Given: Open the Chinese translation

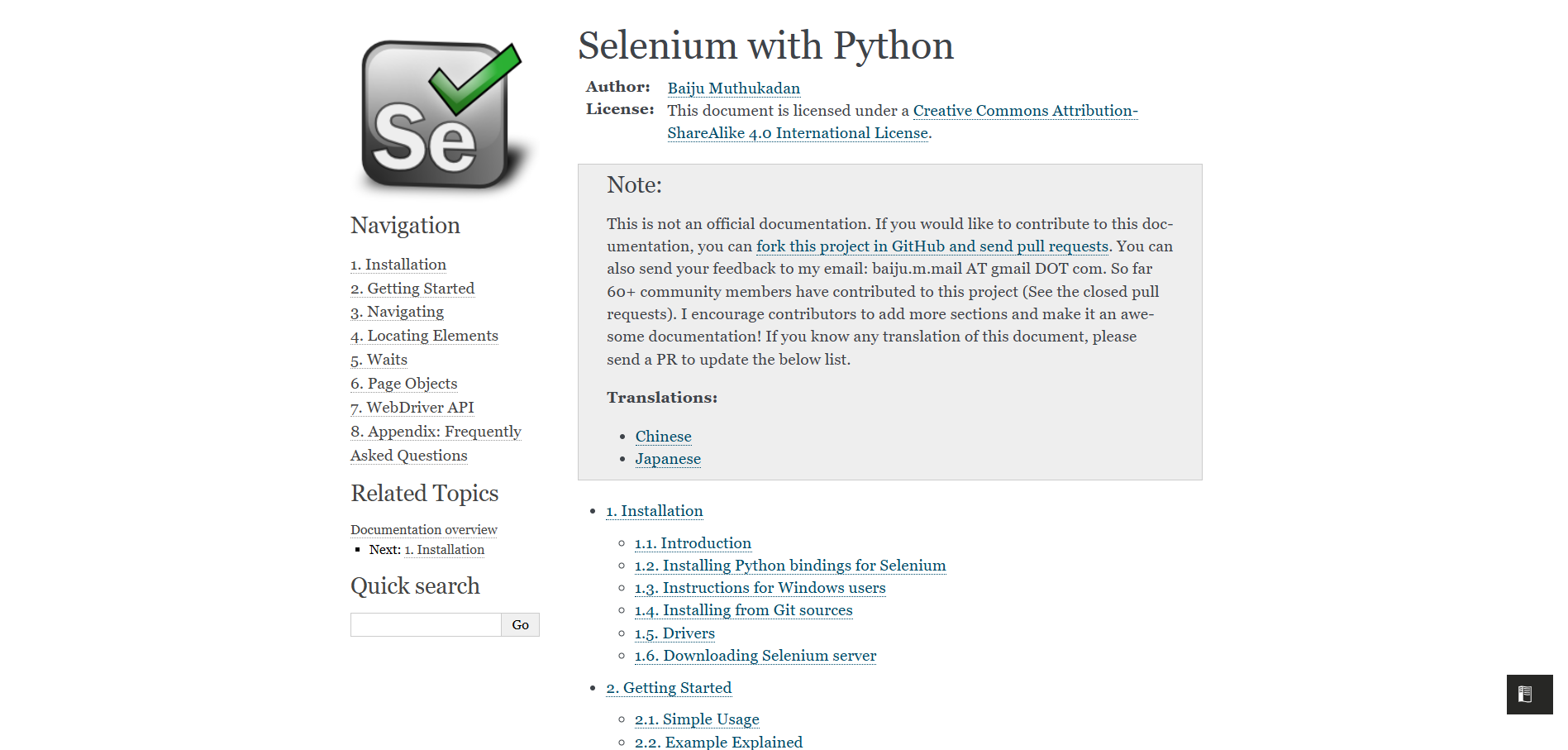Looking at the screenshot, I should coord(663,437).
